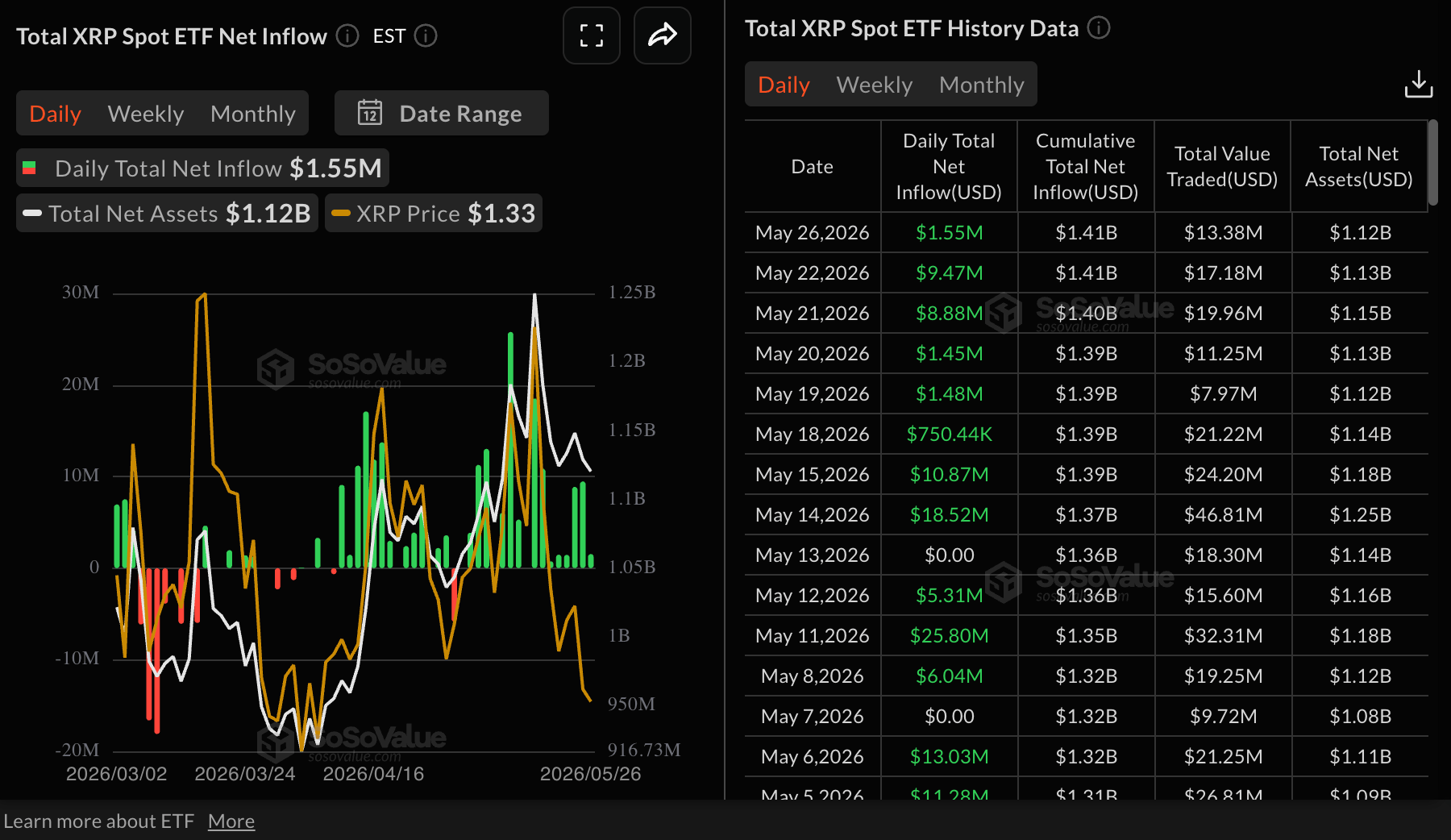Screen dimensions: 1451x840
Task: Select the May 22,2026 row date
Action: (813, 272)
